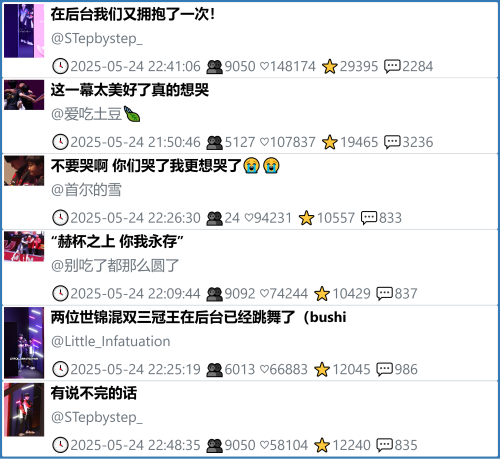Open user @Little_Infatuation profile

coord(111,341)
